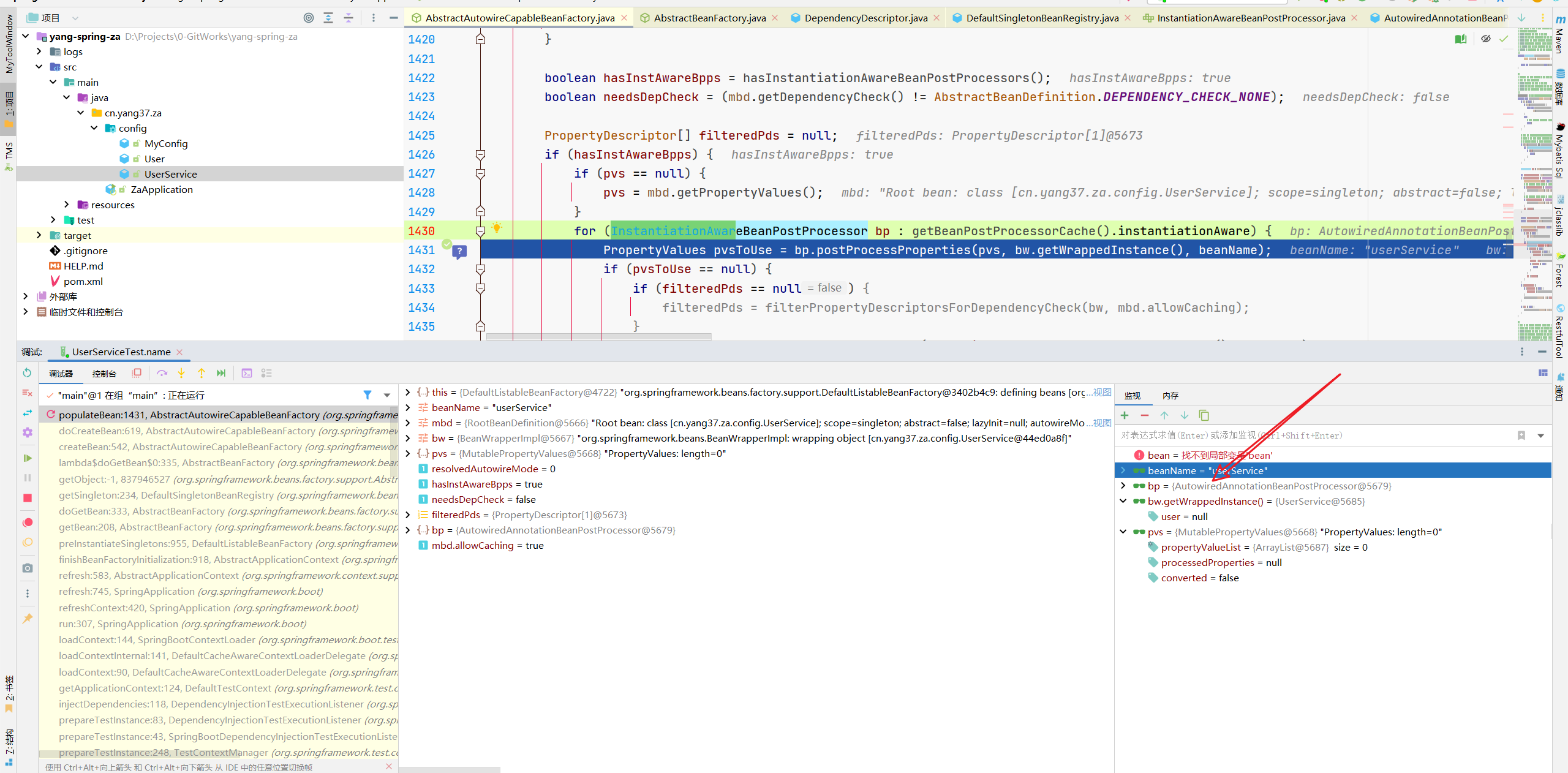This screenshot has height=773, width=1568.
Task: Open the thread selector dropdown arrow
Action: pos(387,396)
